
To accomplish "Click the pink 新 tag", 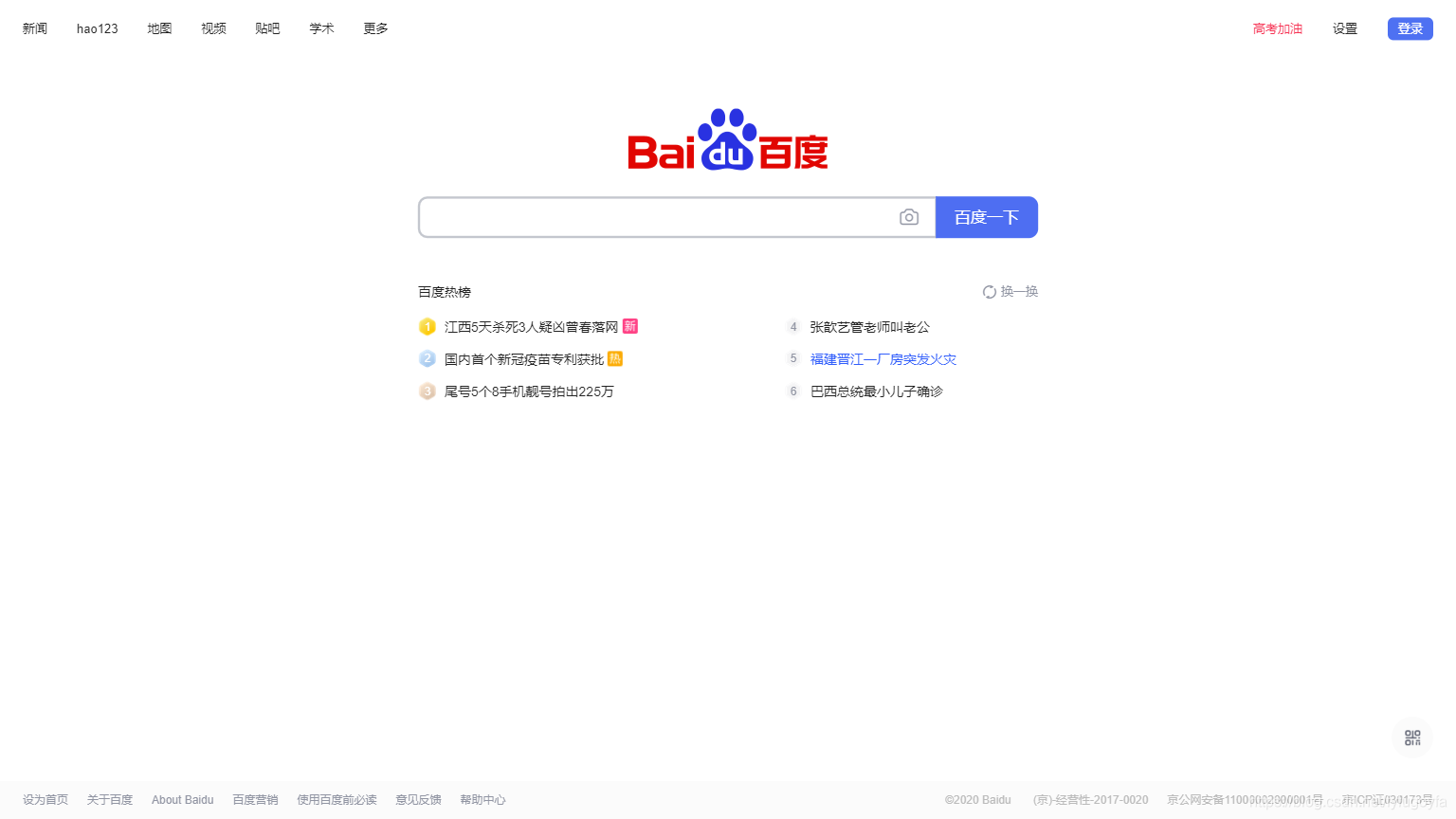I will click(x=630, y=326).
